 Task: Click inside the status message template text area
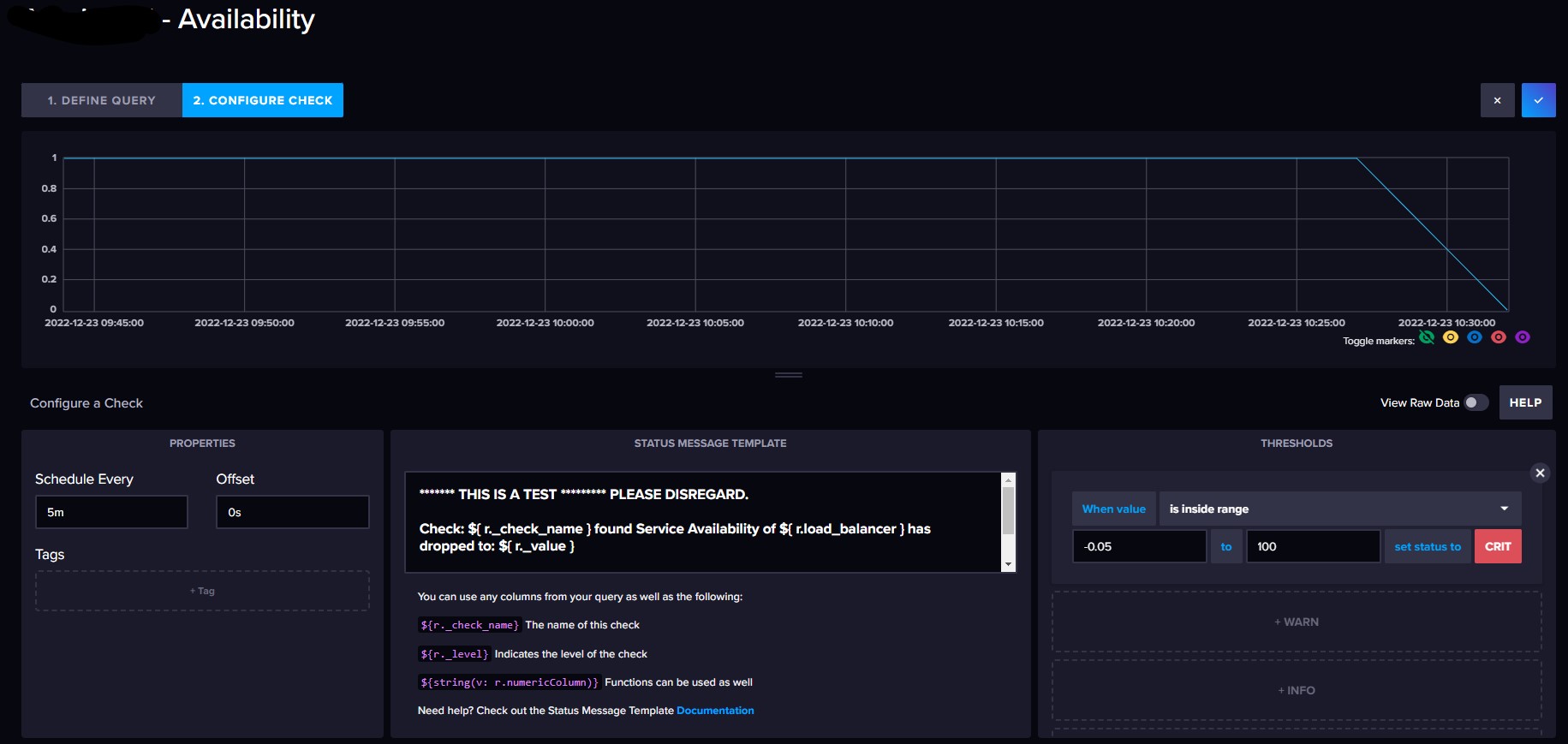(703, 522)
